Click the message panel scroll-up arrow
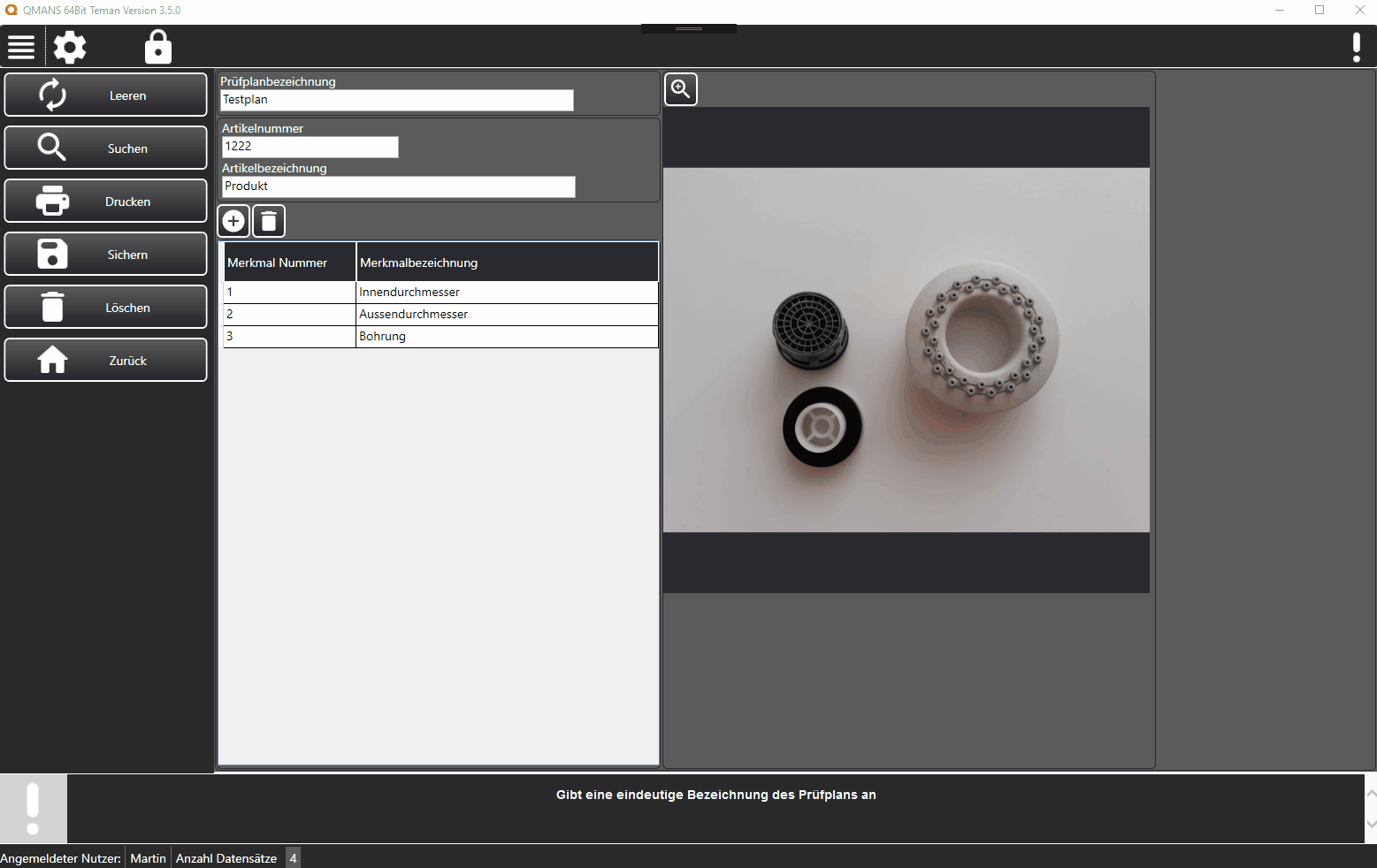This screenshot has width=1377, height=868. click(1371, 793)
